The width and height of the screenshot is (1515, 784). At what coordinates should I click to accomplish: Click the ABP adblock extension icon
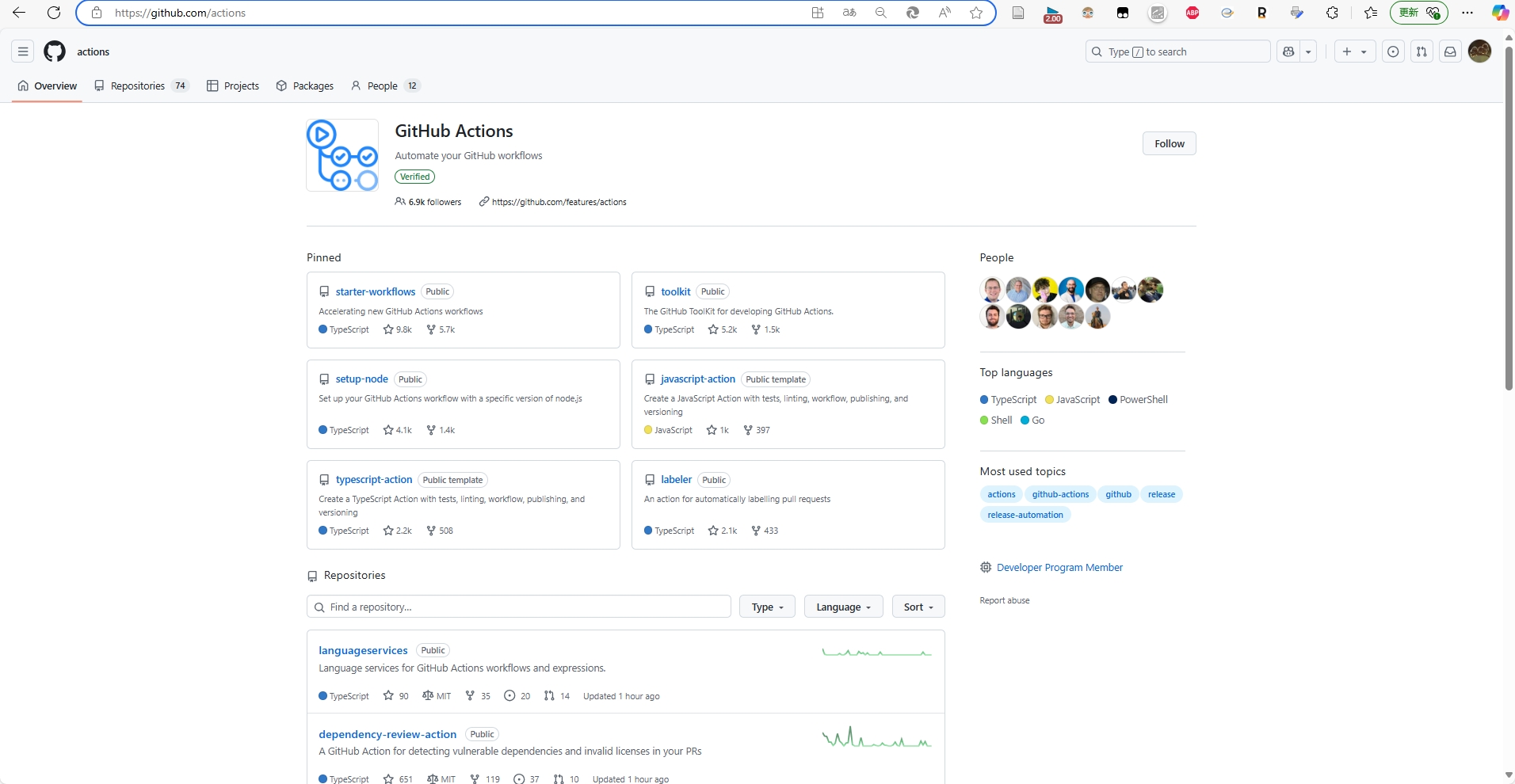point(1193,13)
